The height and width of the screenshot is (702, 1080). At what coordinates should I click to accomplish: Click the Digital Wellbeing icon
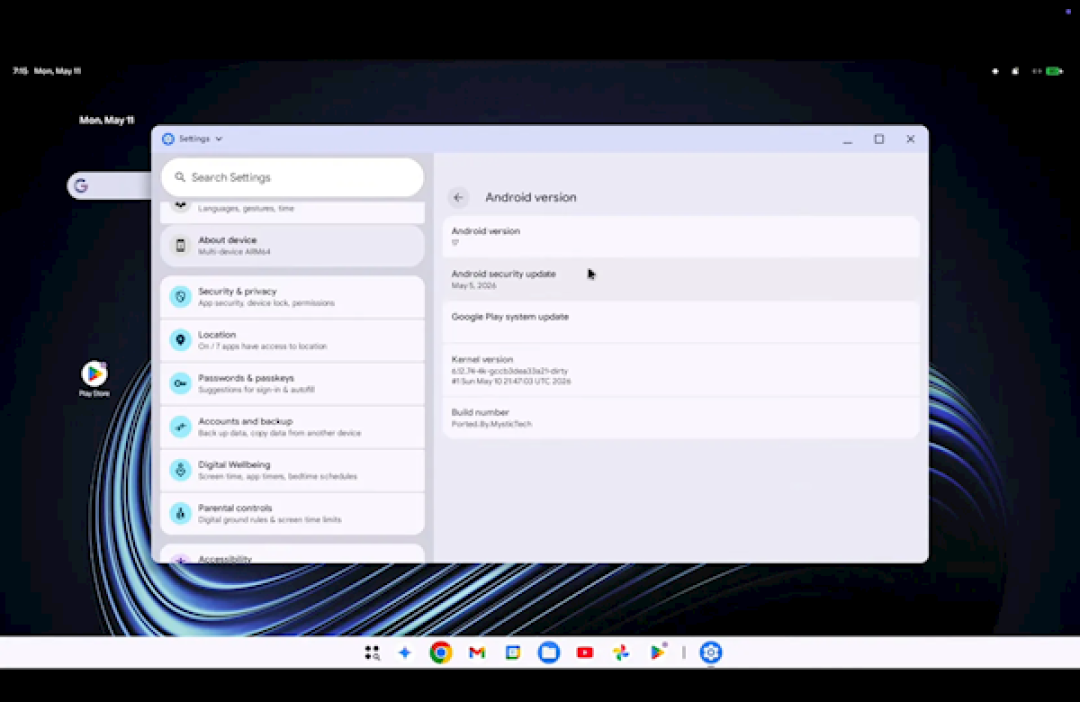[x=180, y=471]
